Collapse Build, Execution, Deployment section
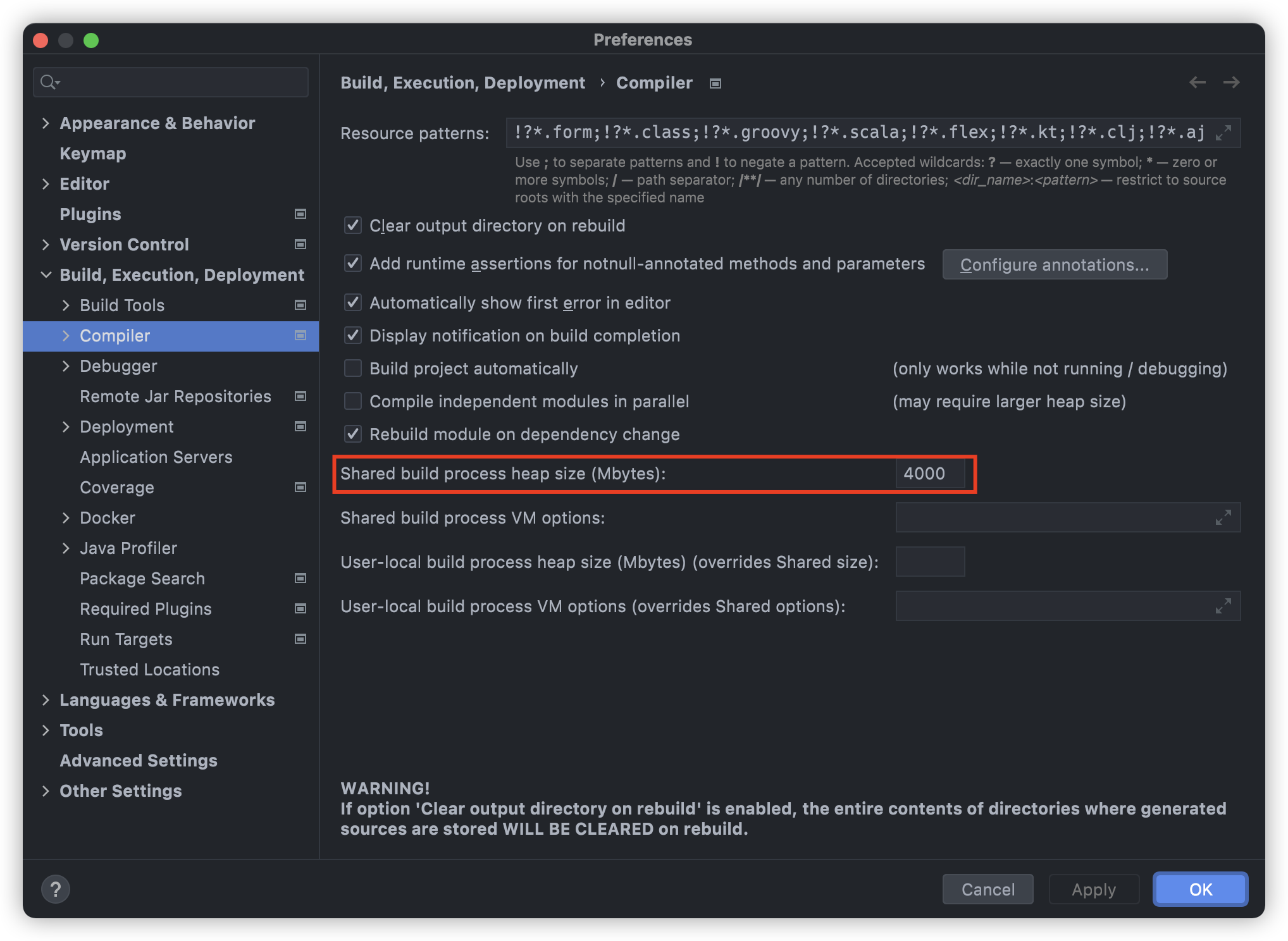The width and height of the screenshot is (1288, 941). click(x=46, y=274)
